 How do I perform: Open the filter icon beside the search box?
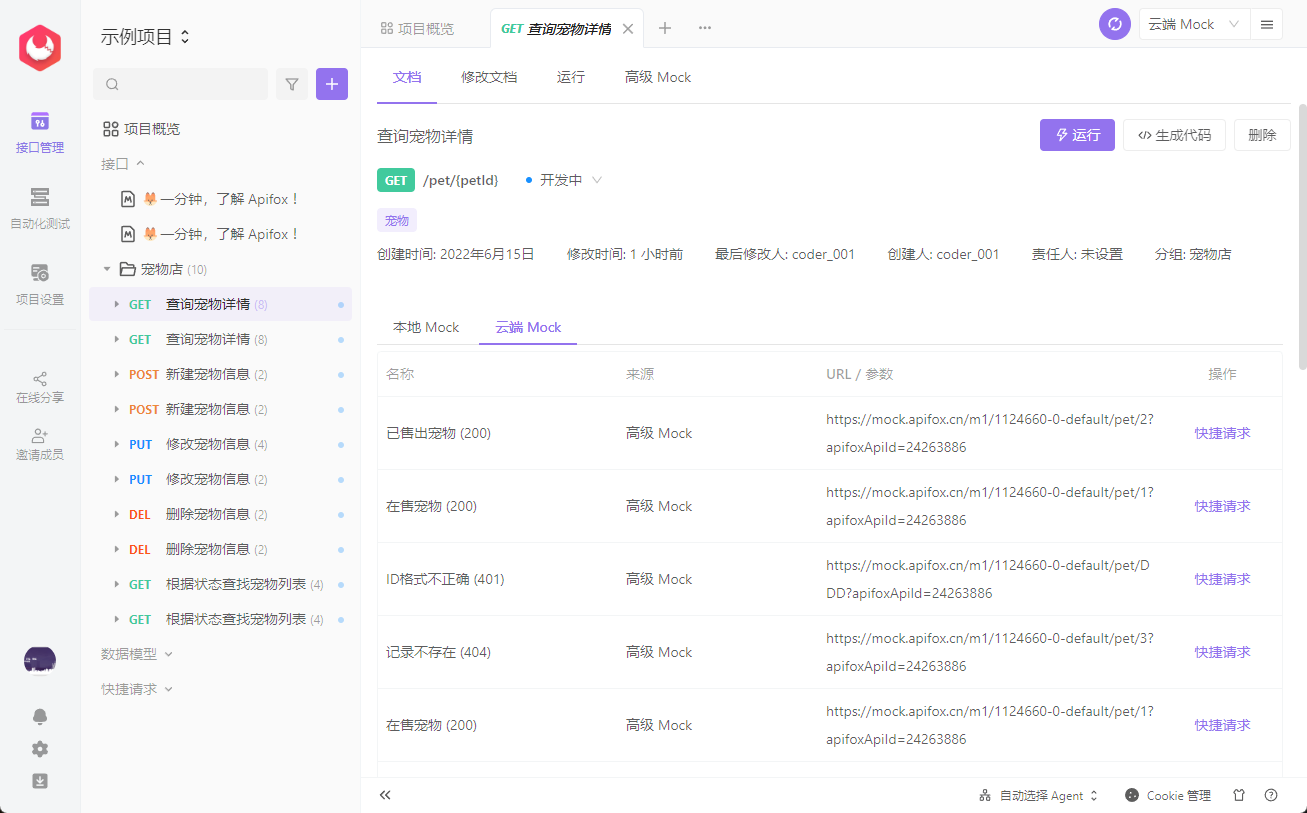[292, 84]
